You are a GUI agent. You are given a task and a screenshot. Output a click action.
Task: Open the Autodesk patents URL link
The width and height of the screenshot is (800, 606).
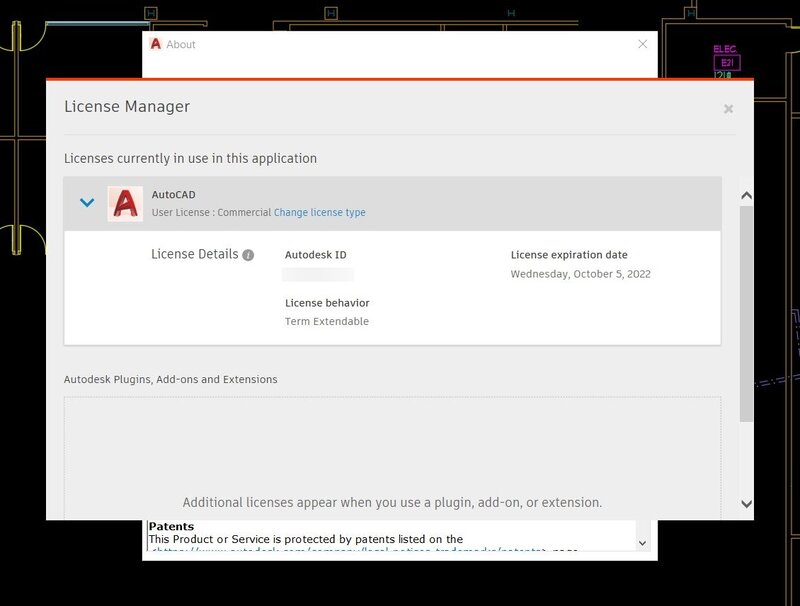pyautogui.click(x=349, y=550)
